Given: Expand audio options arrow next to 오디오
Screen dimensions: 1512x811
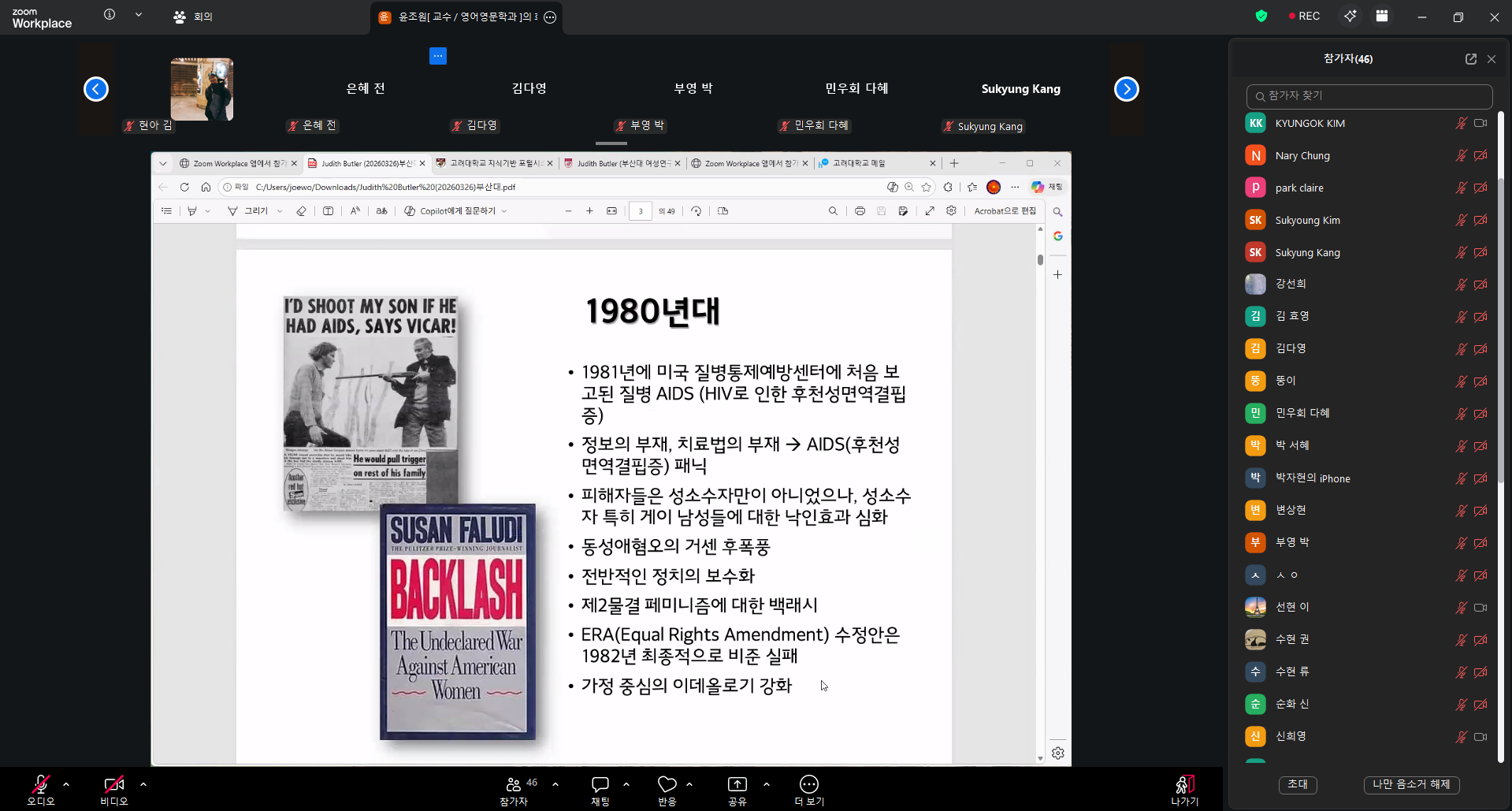Looking at the screenshot, I should (x=66, y=784).
